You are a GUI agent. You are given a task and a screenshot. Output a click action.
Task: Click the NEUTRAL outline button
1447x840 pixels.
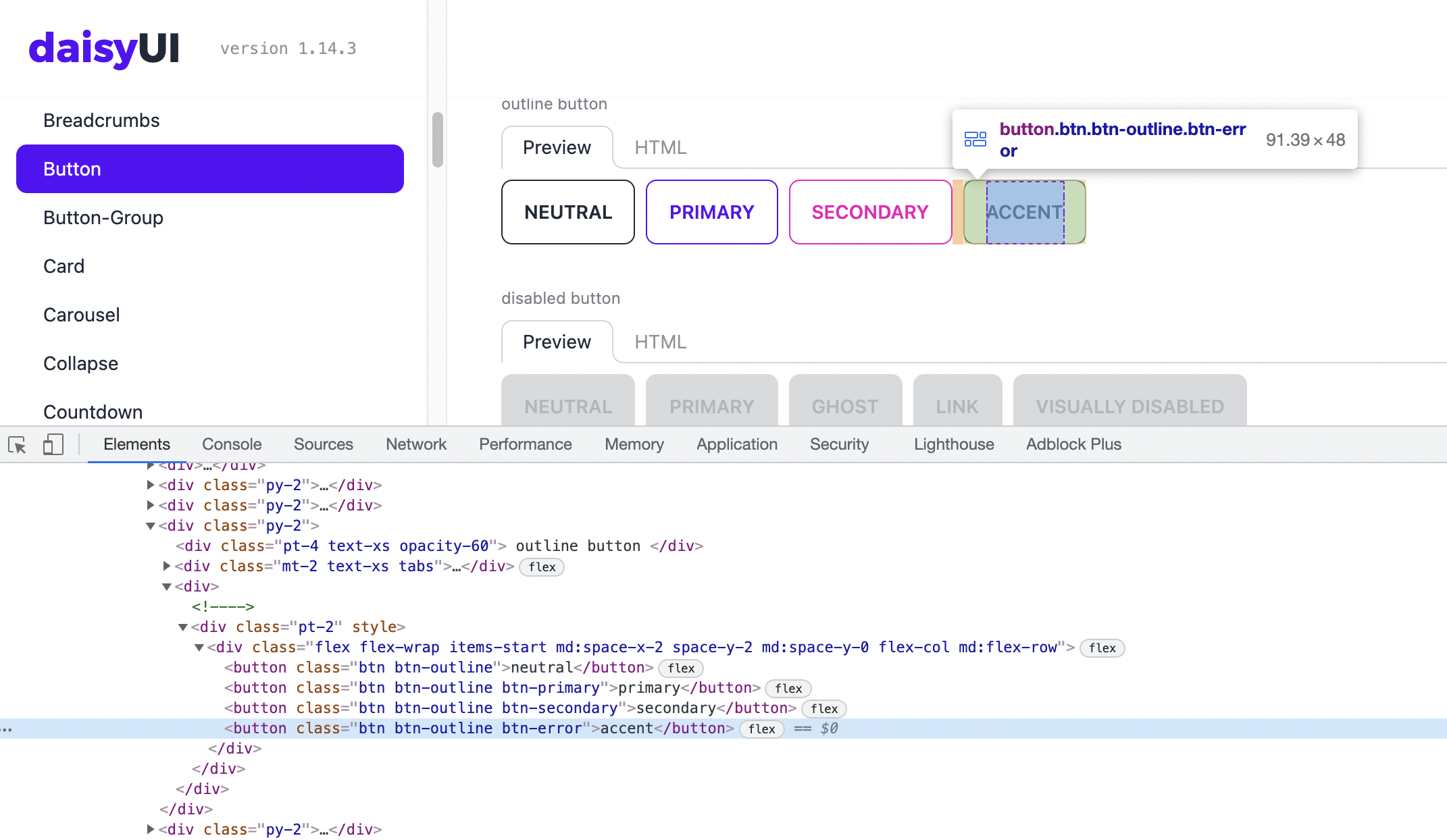(567, 212)
